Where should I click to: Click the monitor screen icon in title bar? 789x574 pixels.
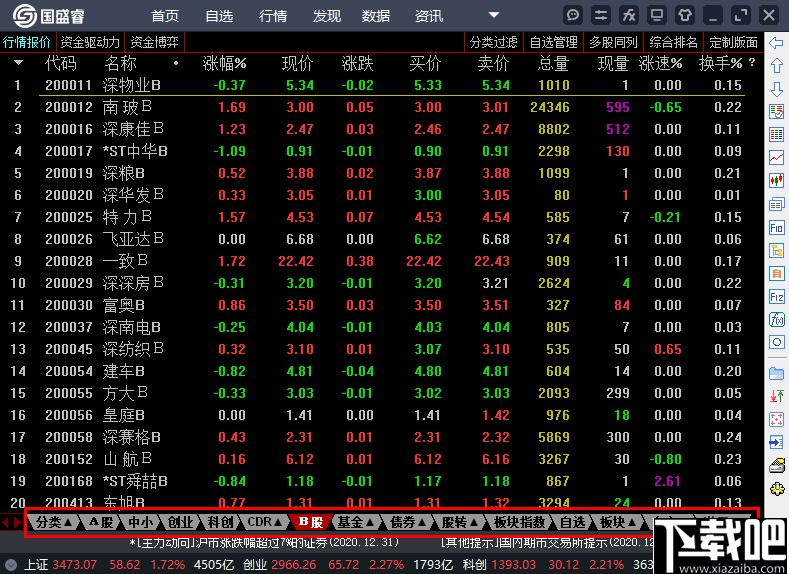657,15
